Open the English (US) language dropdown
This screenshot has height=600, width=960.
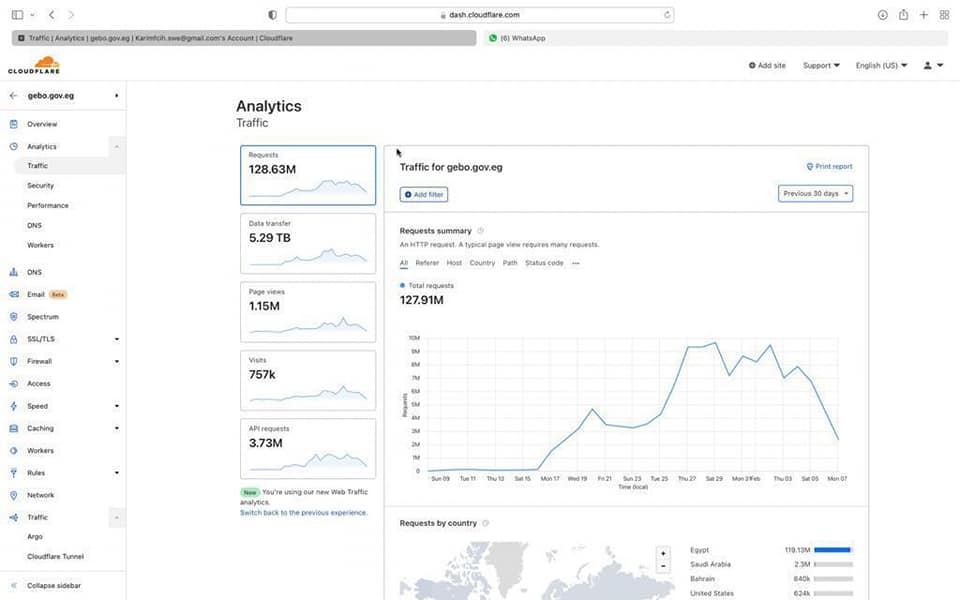[881, 65]
